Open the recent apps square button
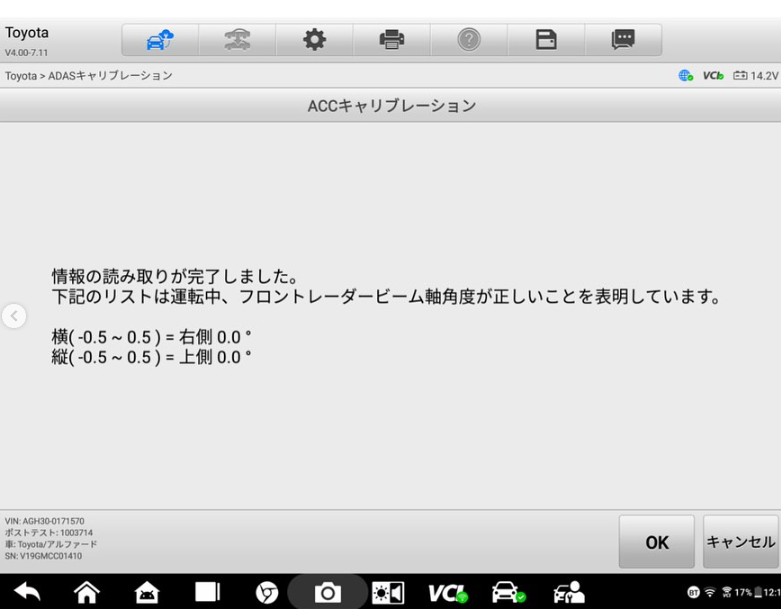Viewport: 781px width, 609px height. point(207,592)
